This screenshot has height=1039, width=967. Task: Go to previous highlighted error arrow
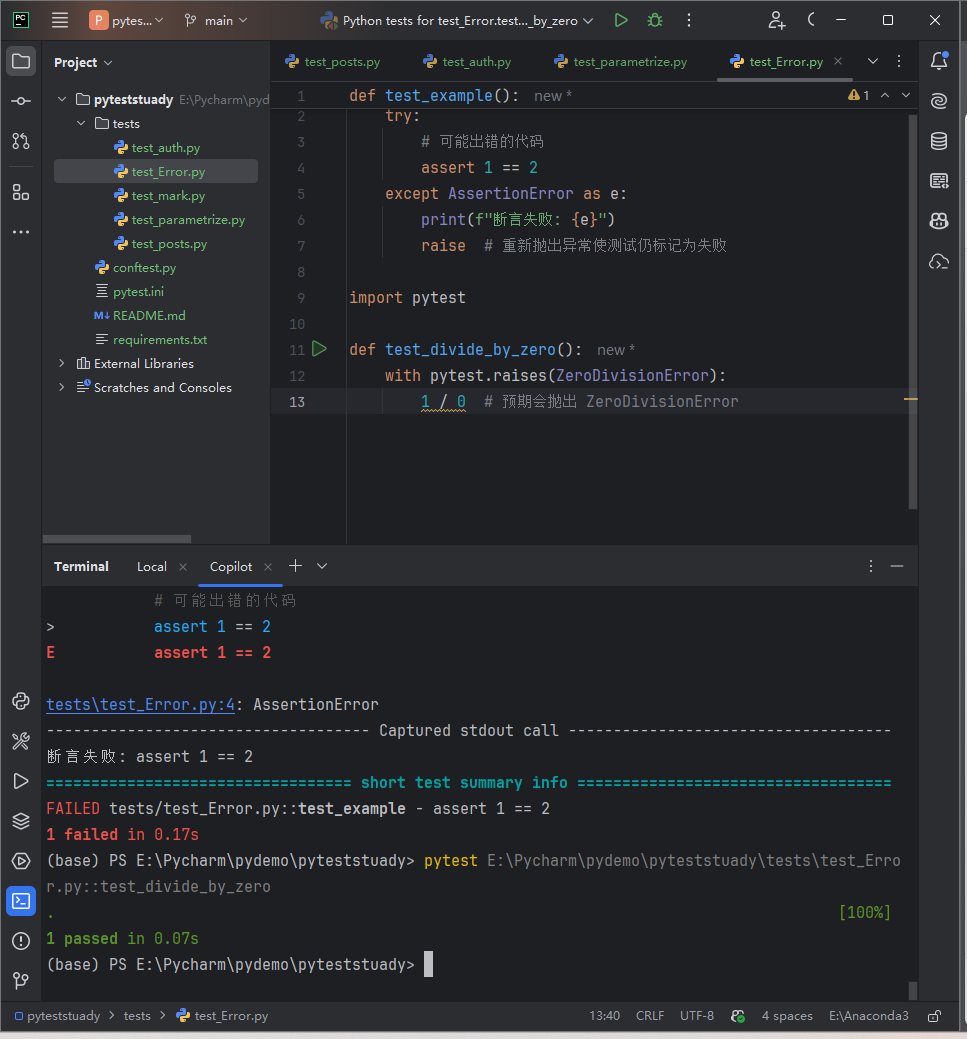885,95
